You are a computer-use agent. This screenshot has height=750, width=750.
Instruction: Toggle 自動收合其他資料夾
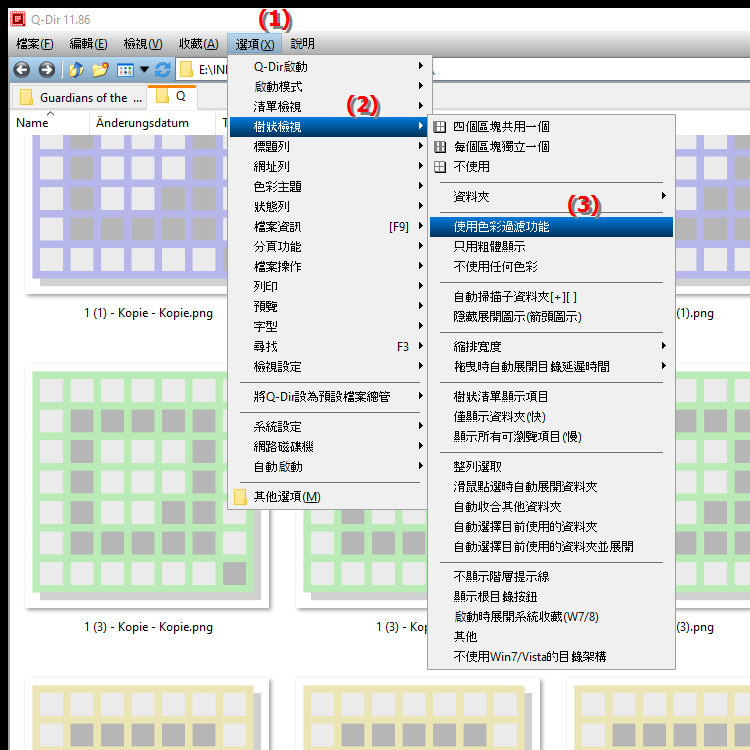[551, 507]
